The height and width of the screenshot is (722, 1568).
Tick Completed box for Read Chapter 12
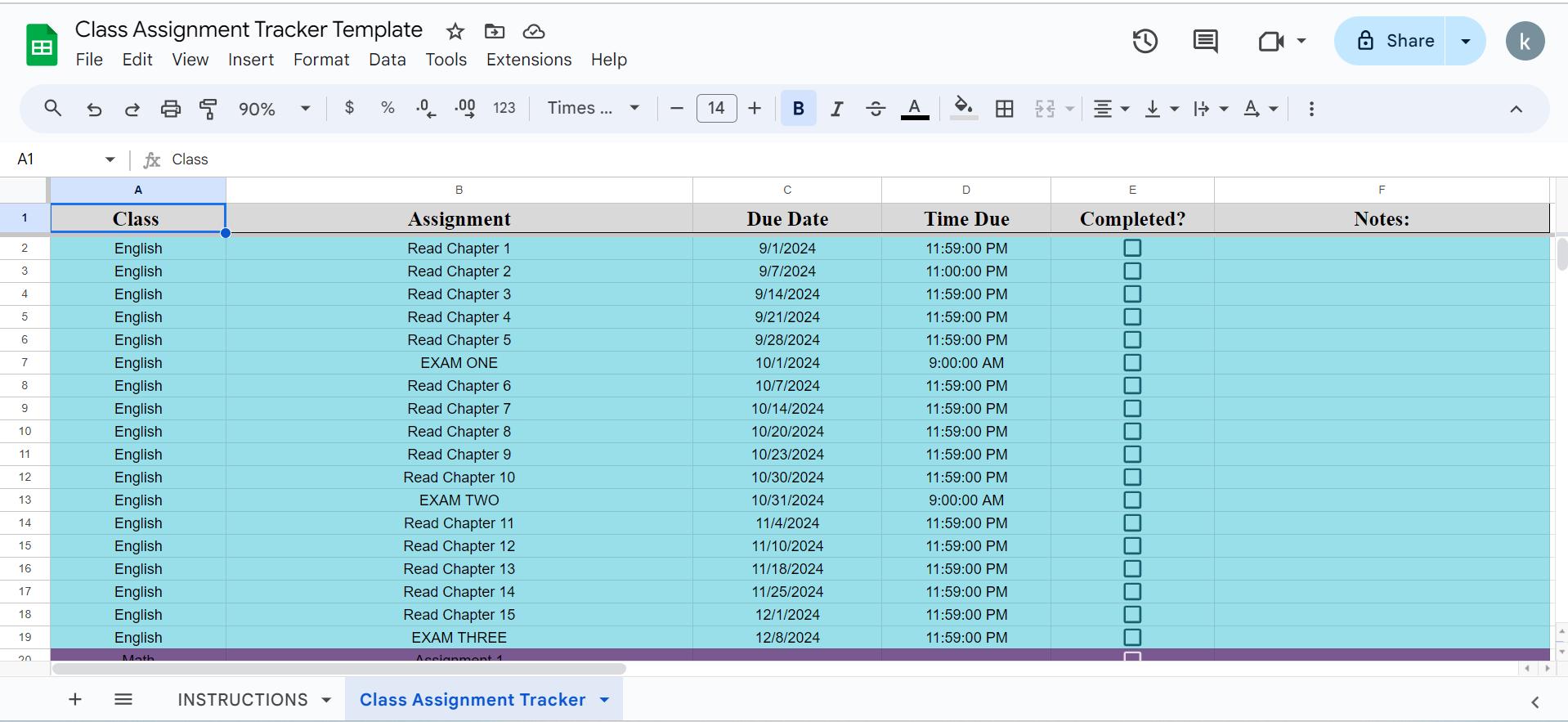[x=1132, y=545]
